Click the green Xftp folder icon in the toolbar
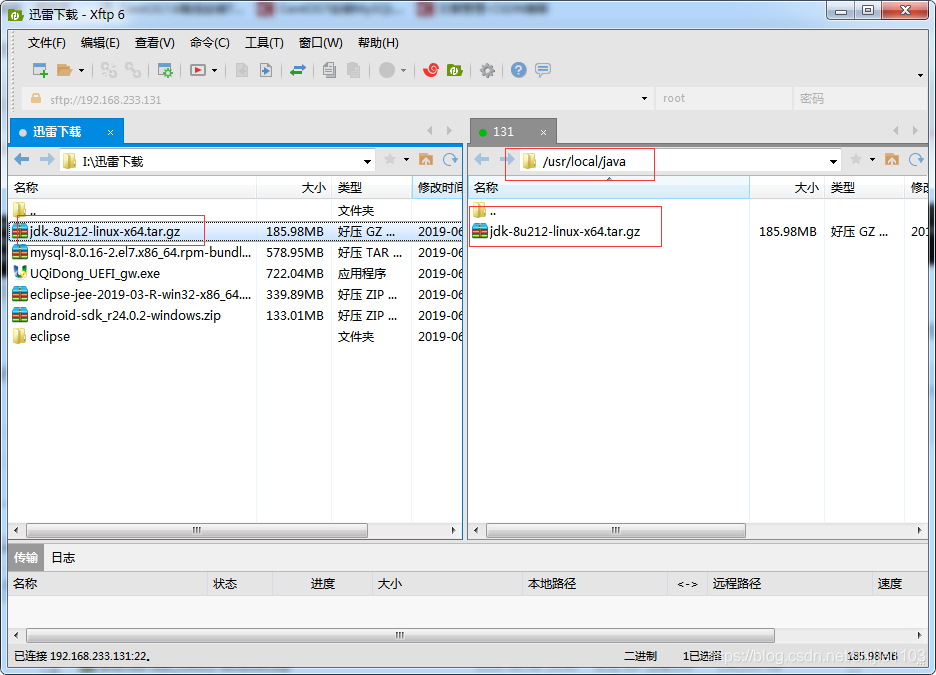The height and width of the screenshot is (675, 936). point(455,70)
